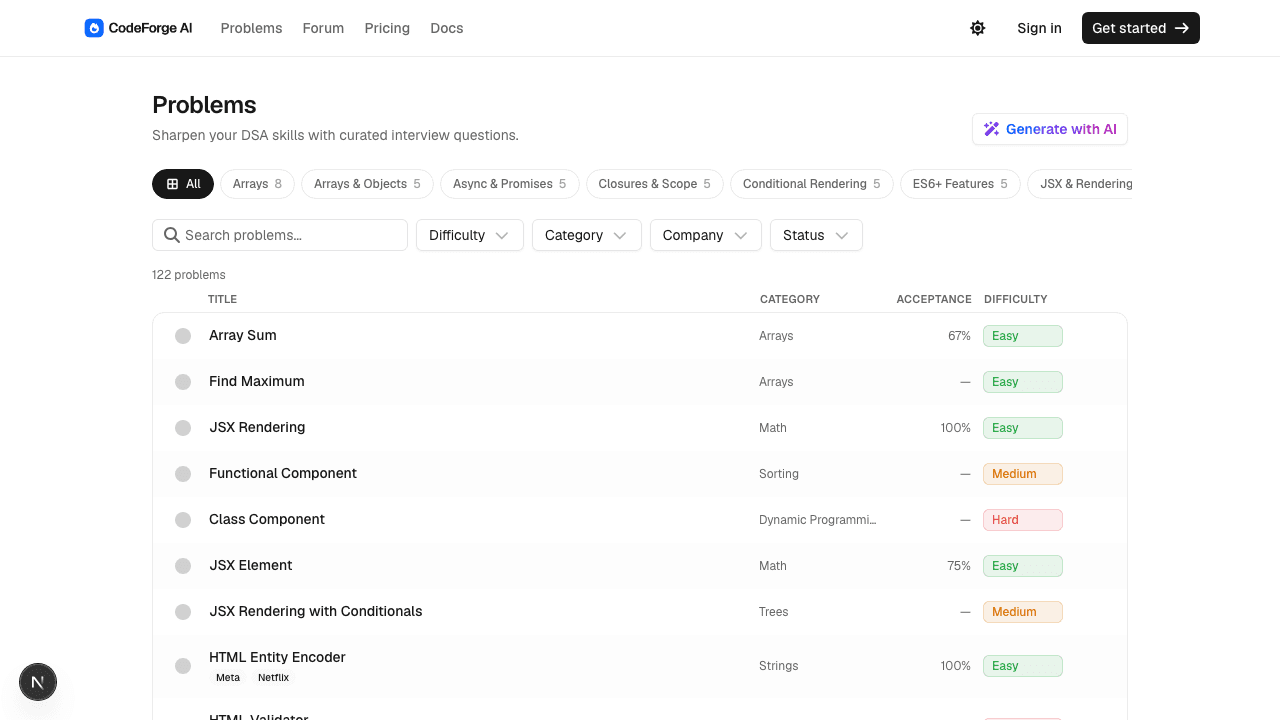The height and width of the screenshot is (720, 1280).
Task: Click the Search problems input field
Action: tap(280, 235)
